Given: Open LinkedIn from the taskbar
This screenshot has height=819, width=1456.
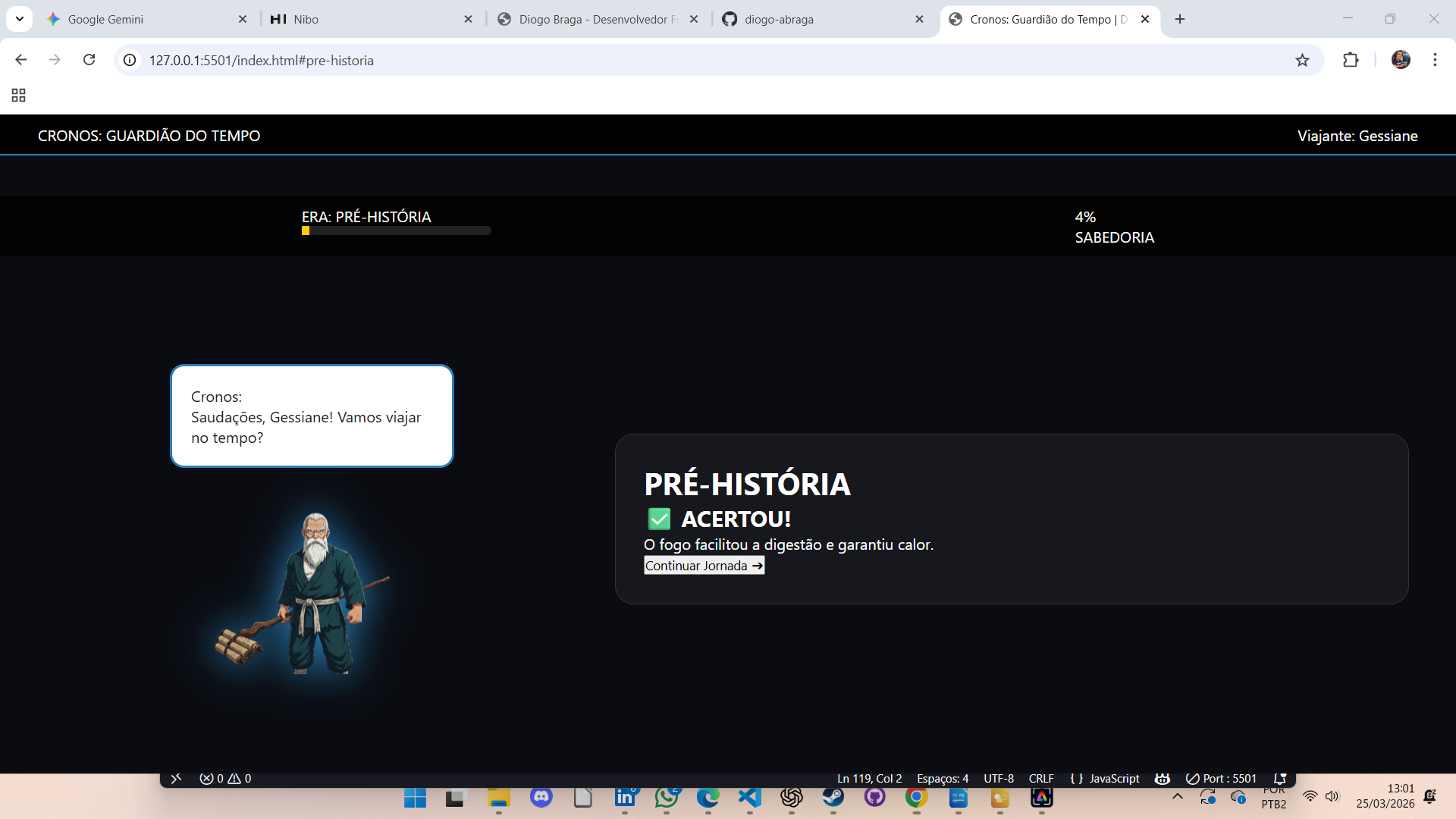Looking at the screenshot, I should [625, 798].
